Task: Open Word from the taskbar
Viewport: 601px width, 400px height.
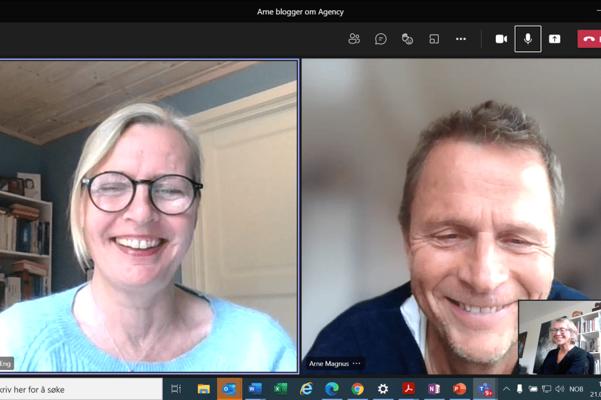Action: pos(255,389)
